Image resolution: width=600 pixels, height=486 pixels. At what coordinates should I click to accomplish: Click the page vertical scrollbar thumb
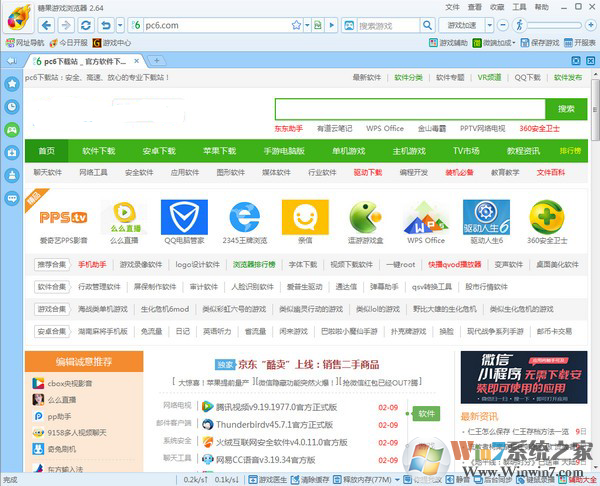click(595, 111)
